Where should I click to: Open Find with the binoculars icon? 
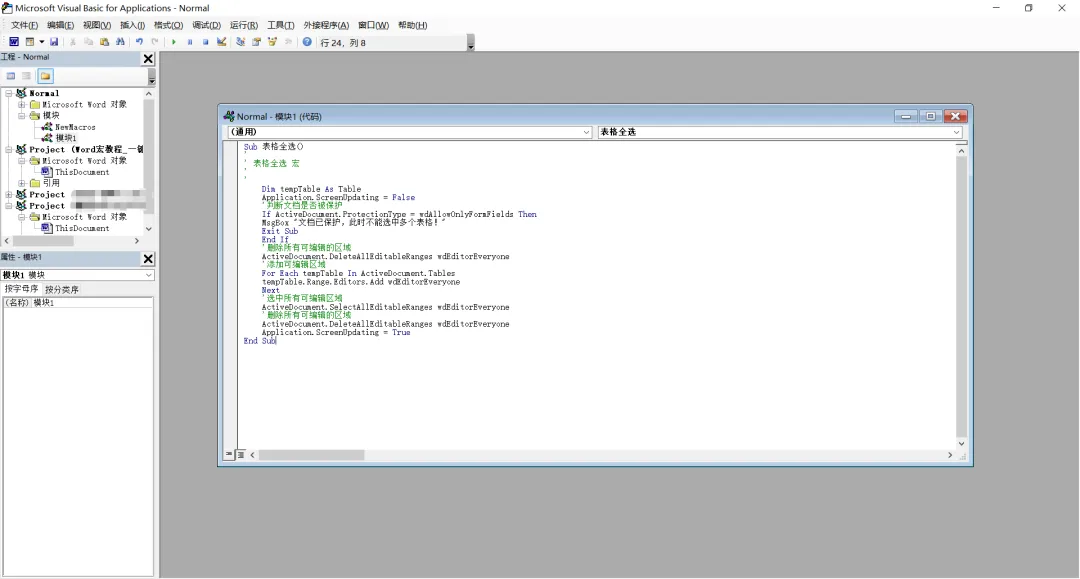coord(120,42)
